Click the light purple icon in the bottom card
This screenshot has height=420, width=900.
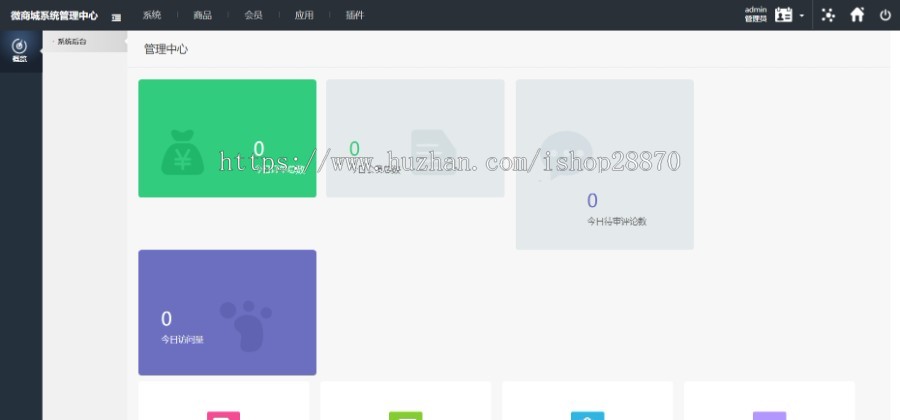[769, 416]
